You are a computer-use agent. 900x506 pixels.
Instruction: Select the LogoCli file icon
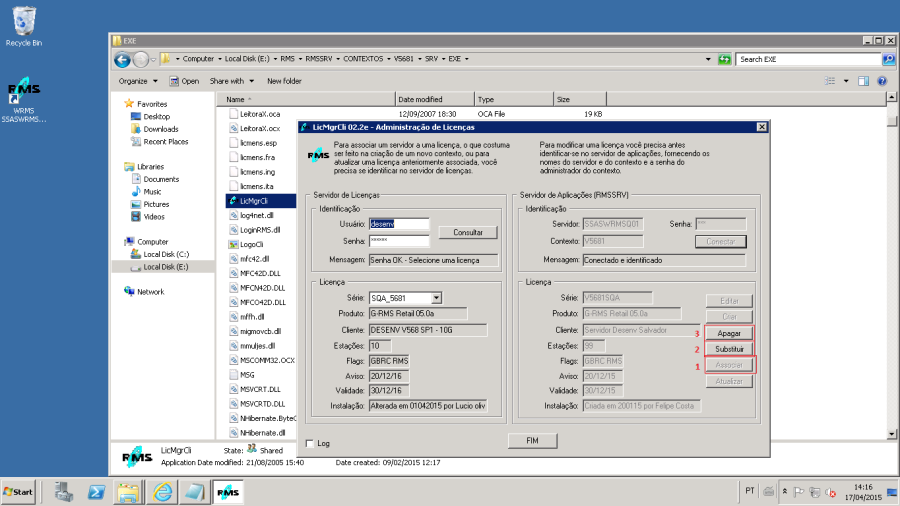click(x=233, y=244)
